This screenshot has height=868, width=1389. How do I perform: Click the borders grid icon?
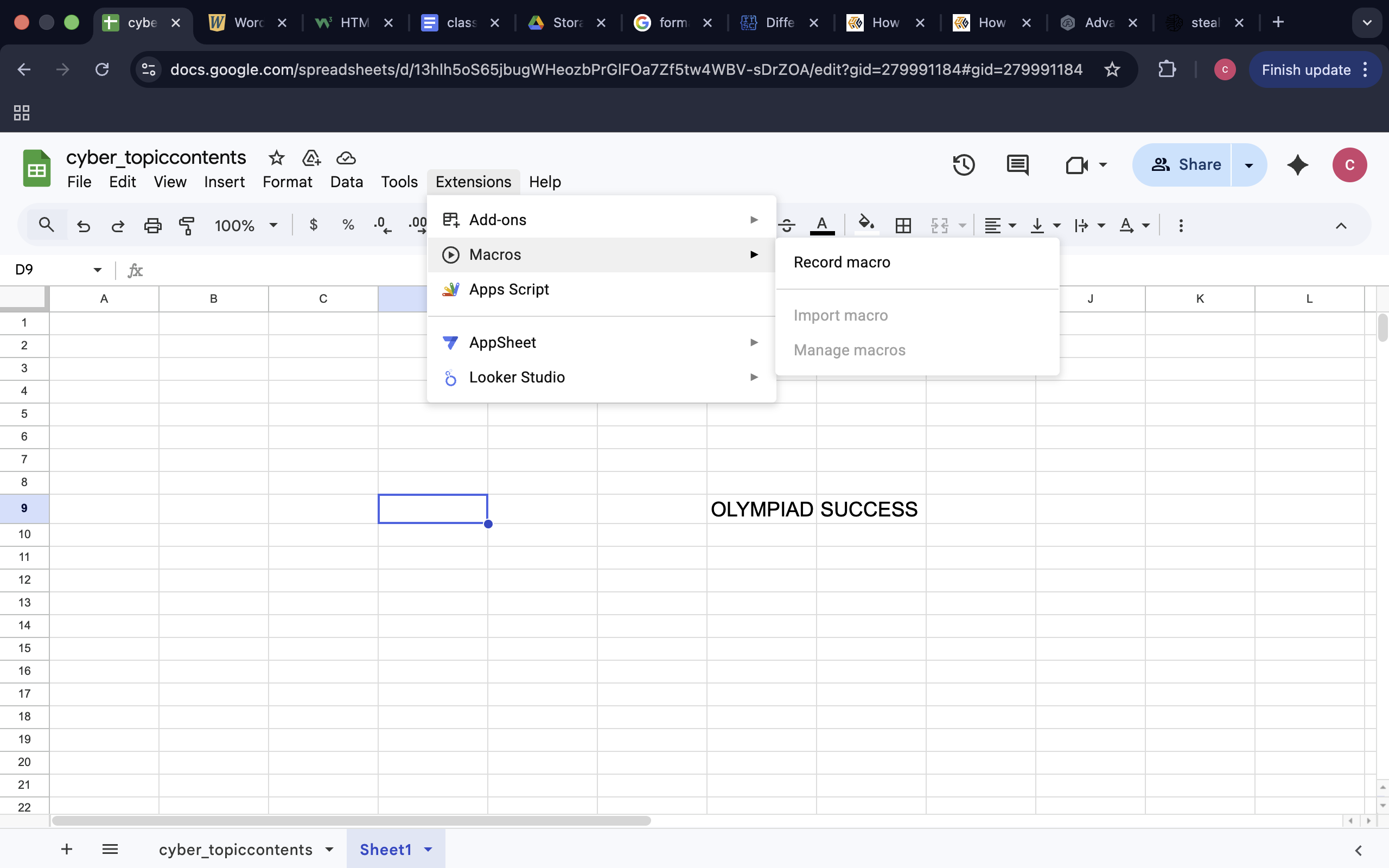[903, 226]
